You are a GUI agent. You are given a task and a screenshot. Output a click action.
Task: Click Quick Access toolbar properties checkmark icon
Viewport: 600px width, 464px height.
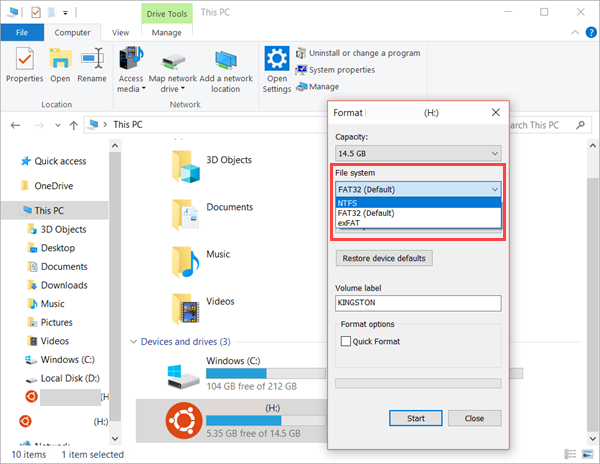pyautogui.click(x=36, y=13)
